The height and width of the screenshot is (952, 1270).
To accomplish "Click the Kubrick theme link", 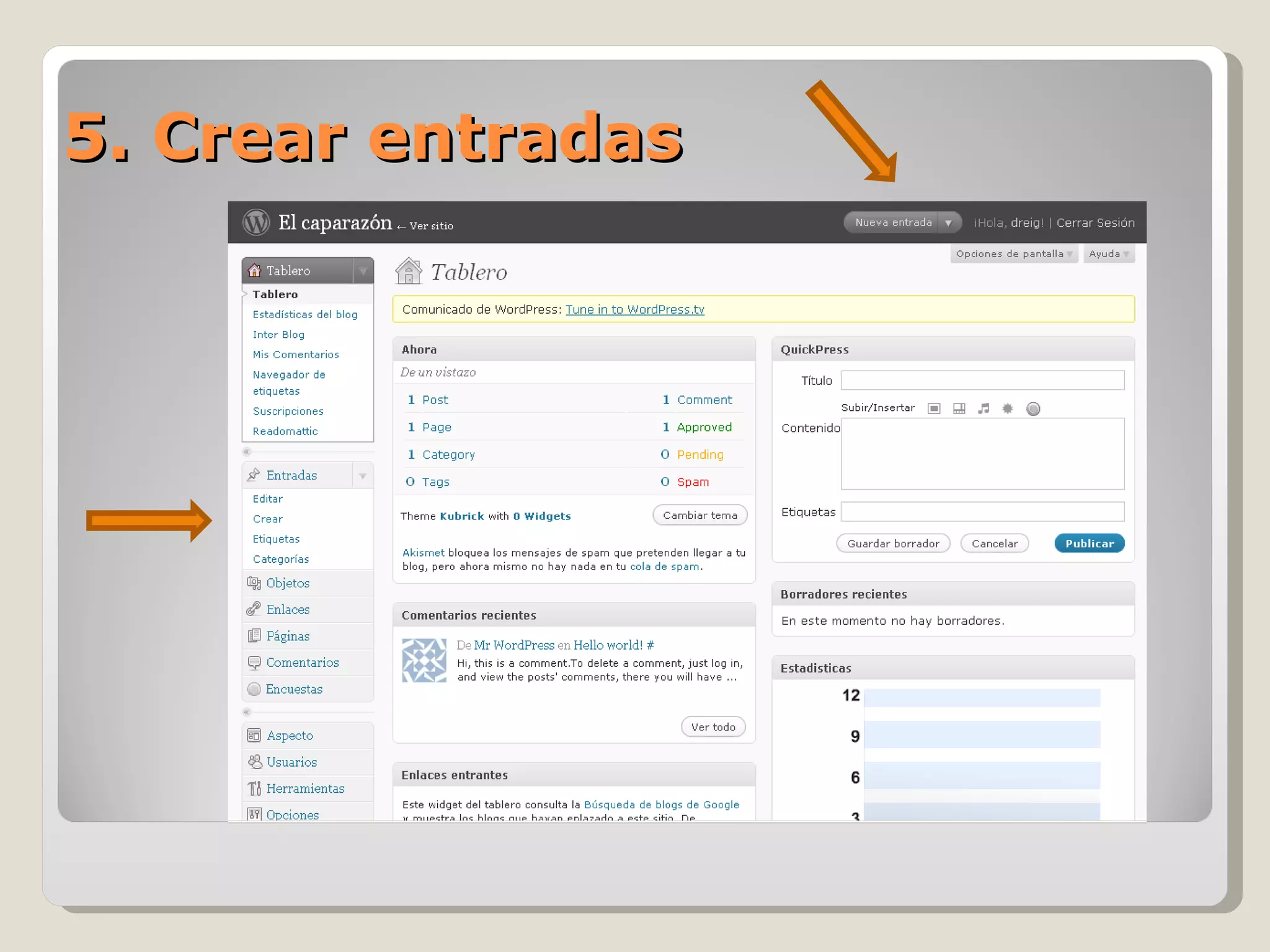I will [461, 516].
